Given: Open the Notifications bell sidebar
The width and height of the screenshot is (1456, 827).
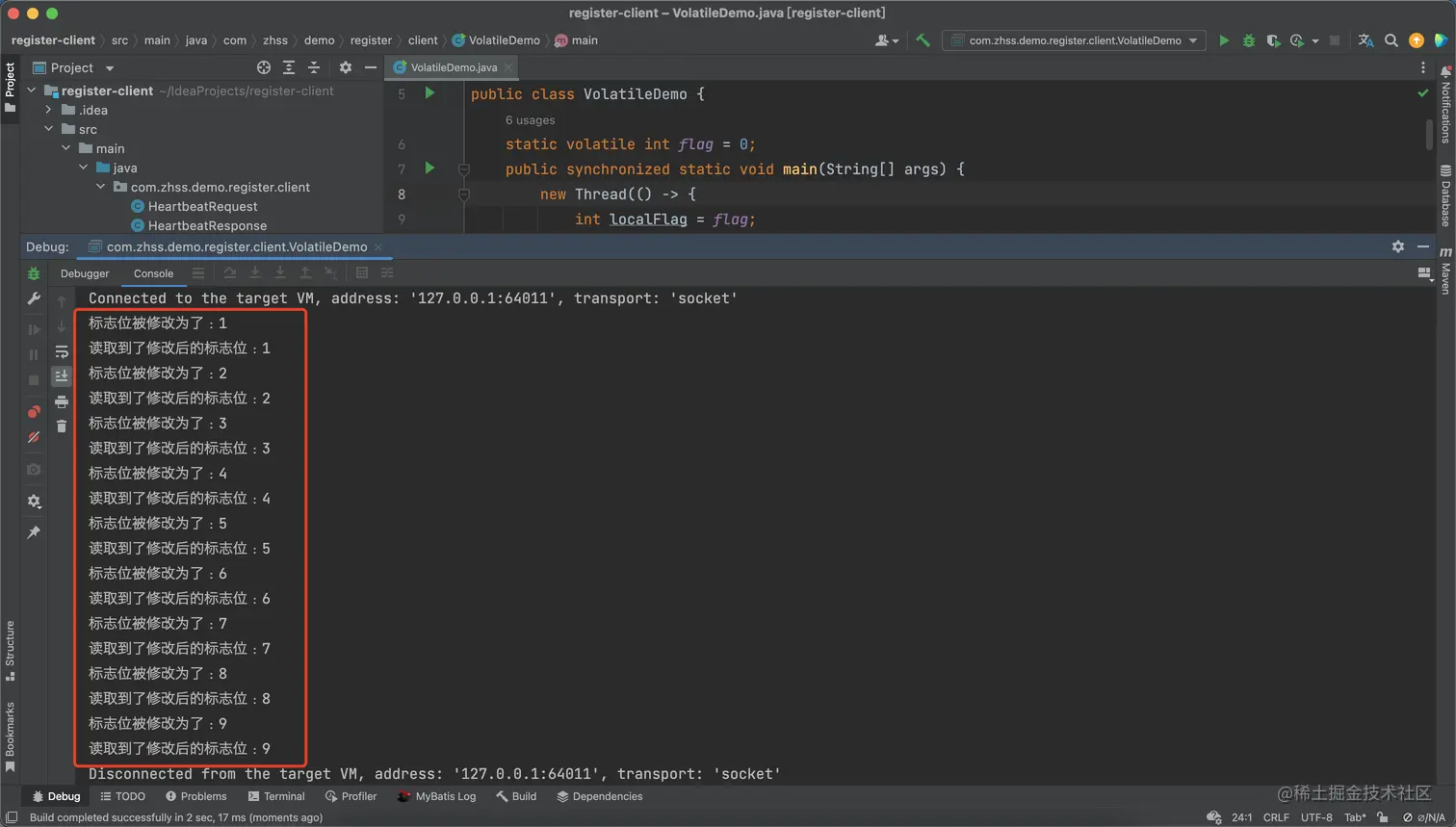Looking at the screenshot, I should pos(1445,104).
